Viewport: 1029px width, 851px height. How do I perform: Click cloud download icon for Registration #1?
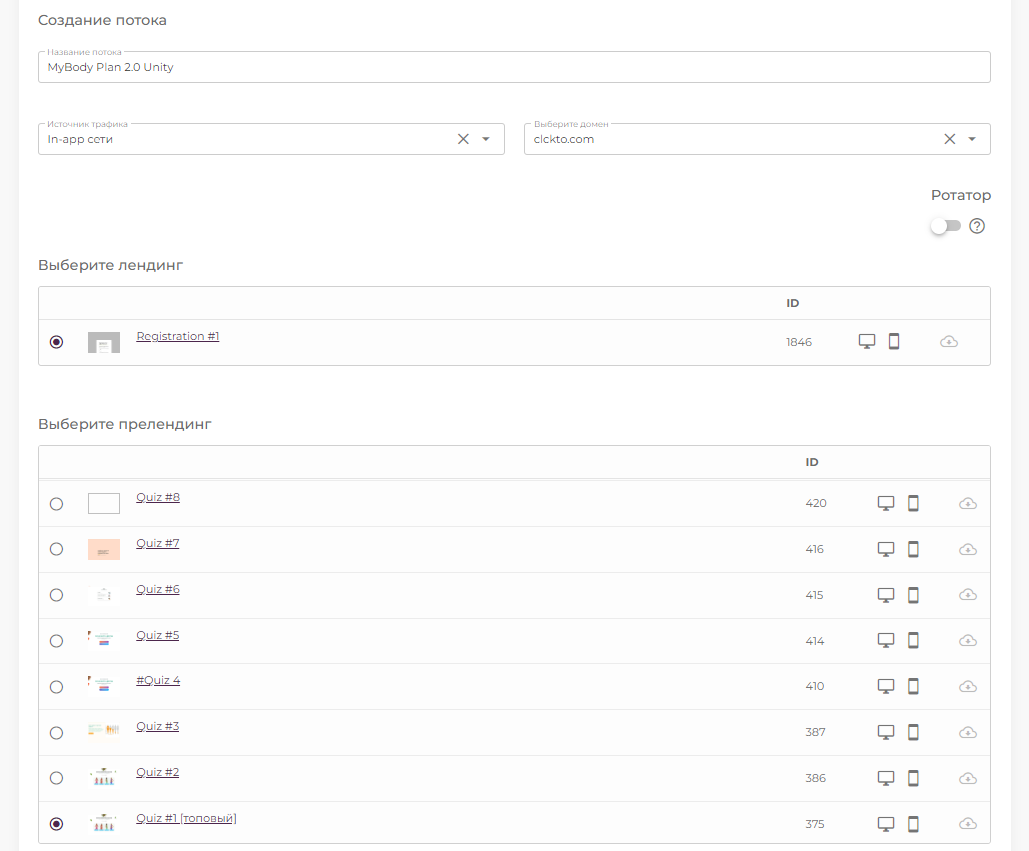[949, 342]
